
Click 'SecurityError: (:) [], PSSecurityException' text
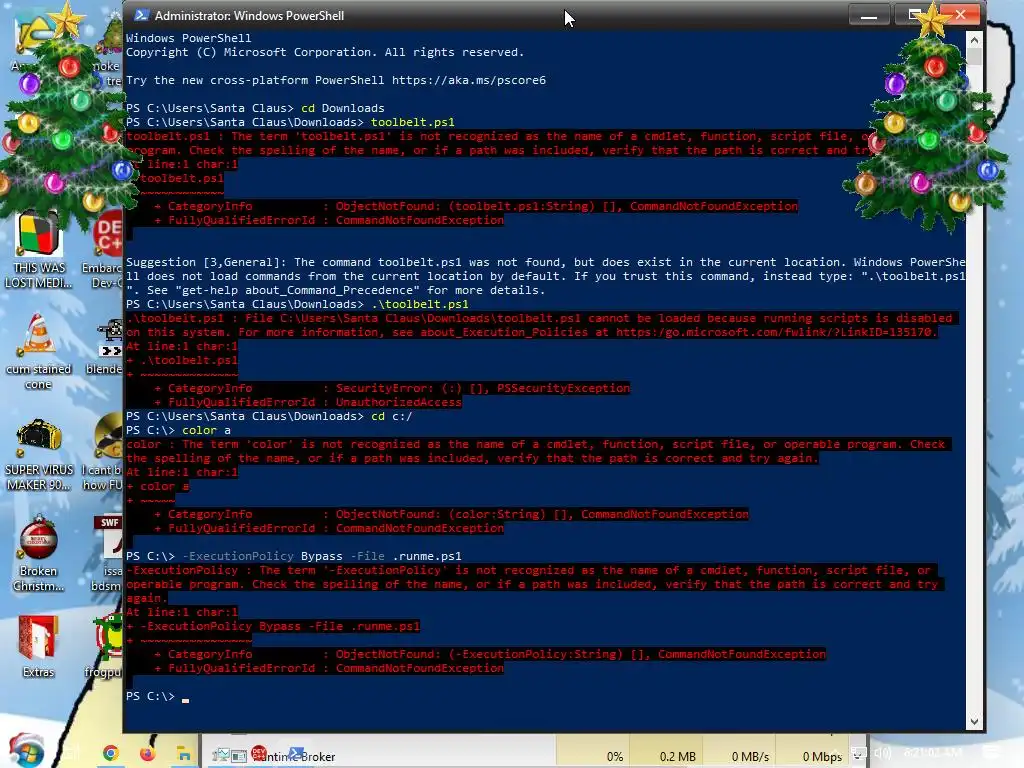click(x=483, y=388)
